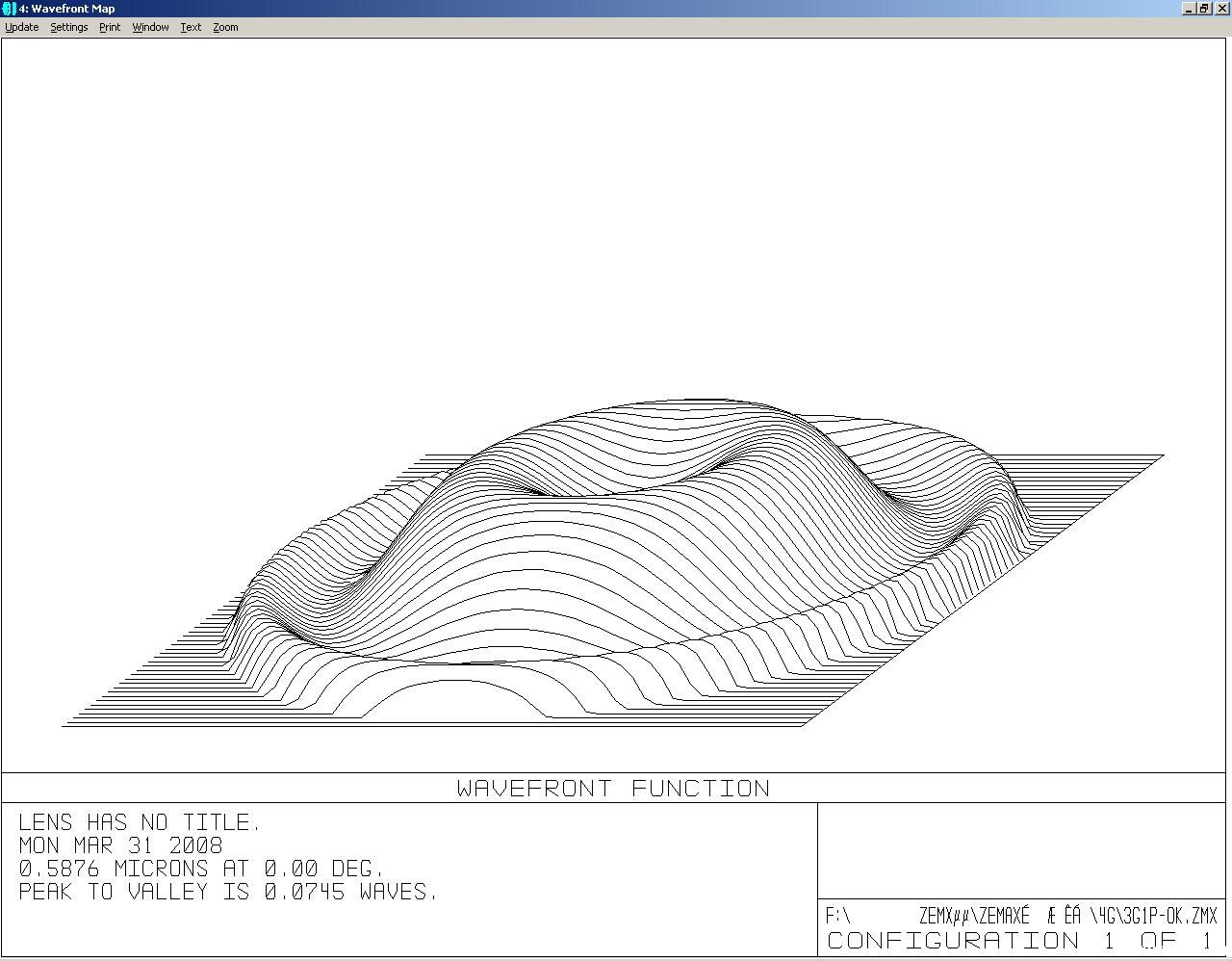Open the Settings menu

69,27
